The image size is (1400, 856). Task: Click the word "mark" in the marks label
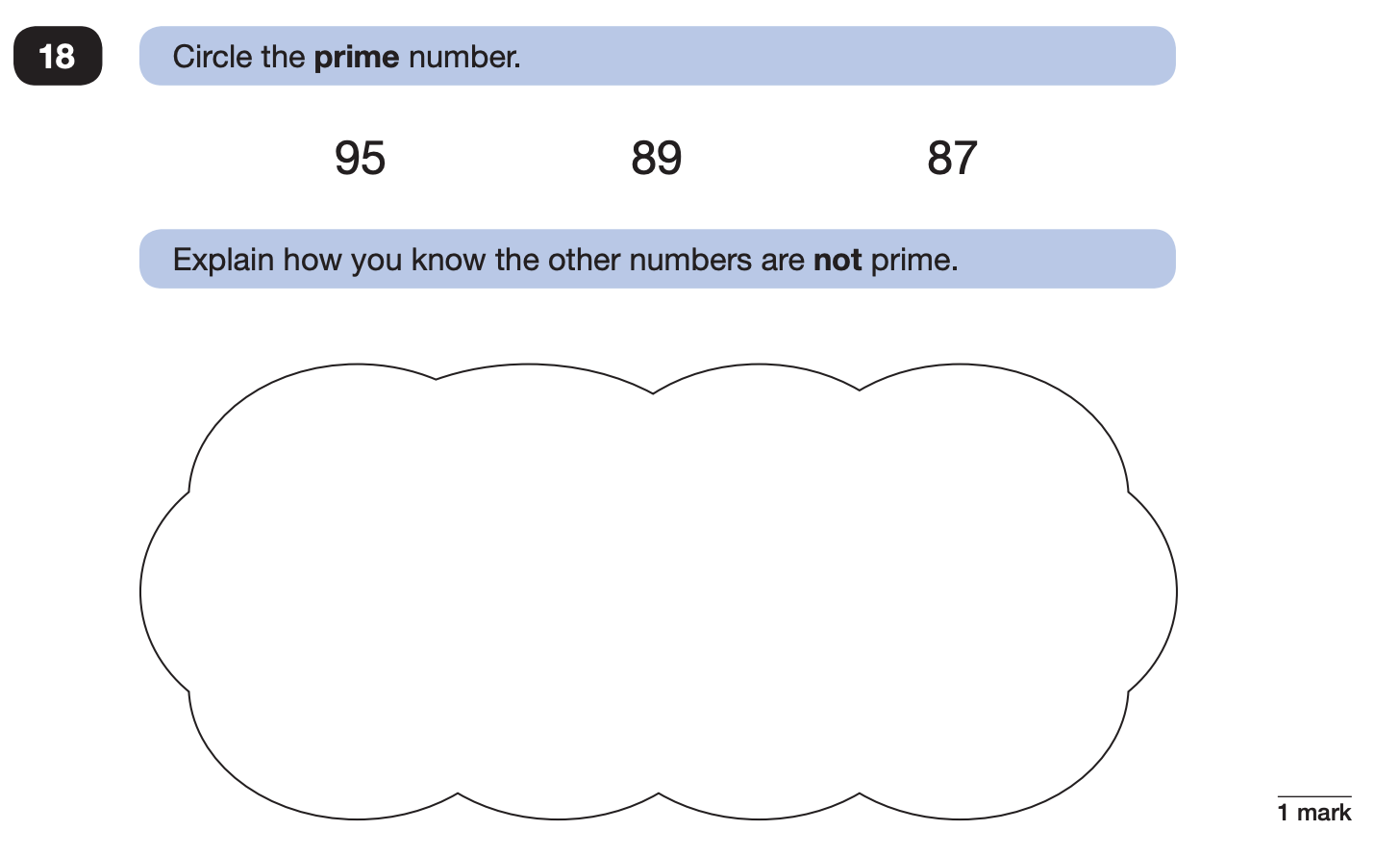pyautogui.click(x=1324, y=813)
